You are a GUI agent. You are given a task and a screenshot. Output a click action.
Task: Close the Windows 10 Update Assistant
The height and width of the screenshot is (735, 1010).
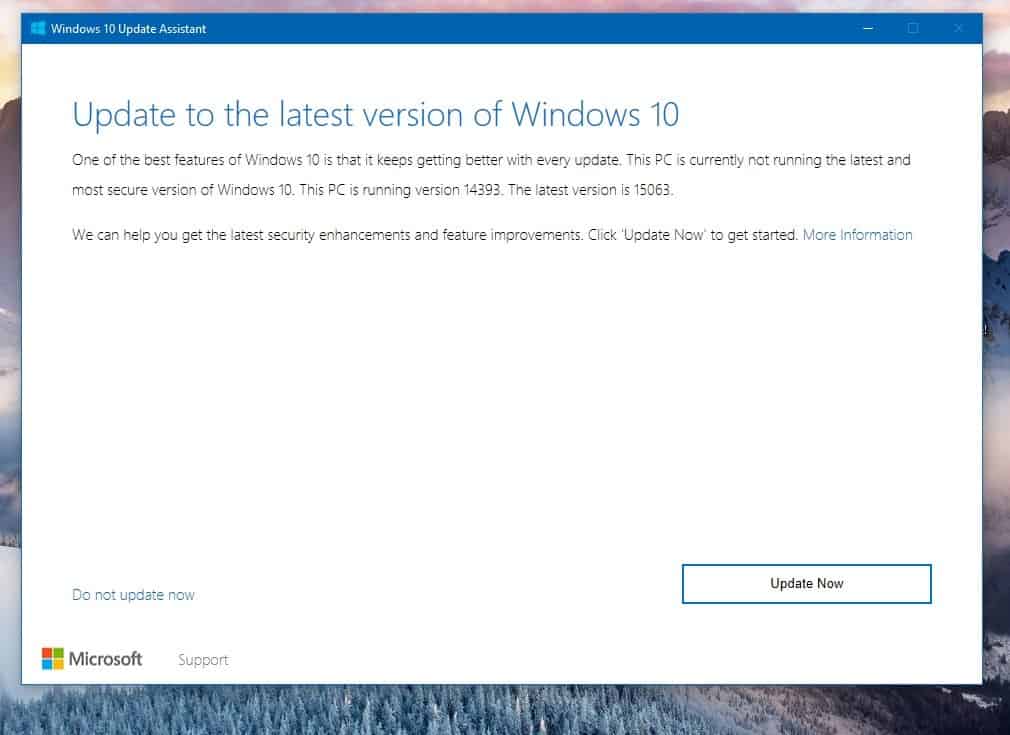[x=958, y=28]
